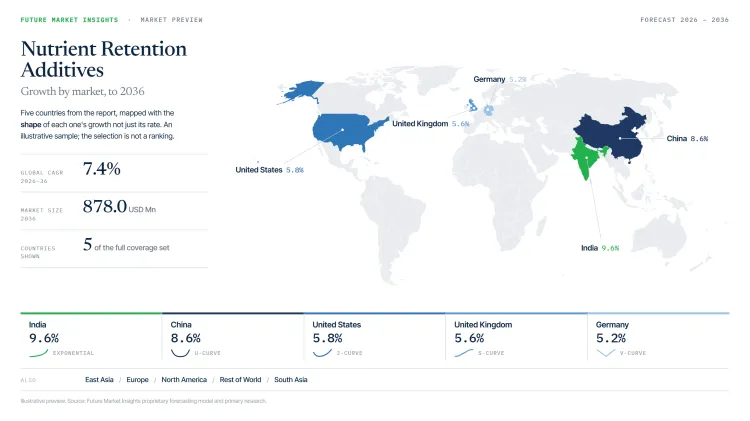Click the India 9.6% map label
750x421 pixels.
coord(600,248)
